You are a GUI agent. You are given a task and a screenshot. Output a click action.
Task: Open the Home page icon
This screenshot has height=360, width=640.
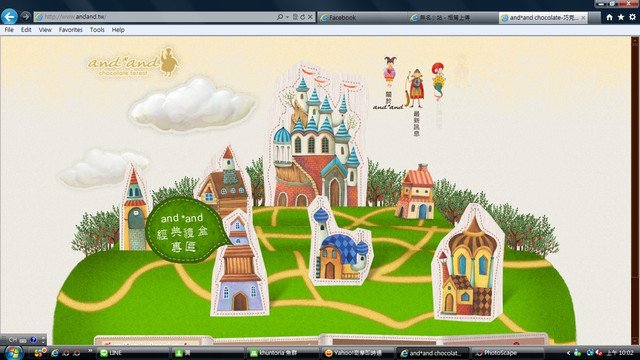pos(609,17)
